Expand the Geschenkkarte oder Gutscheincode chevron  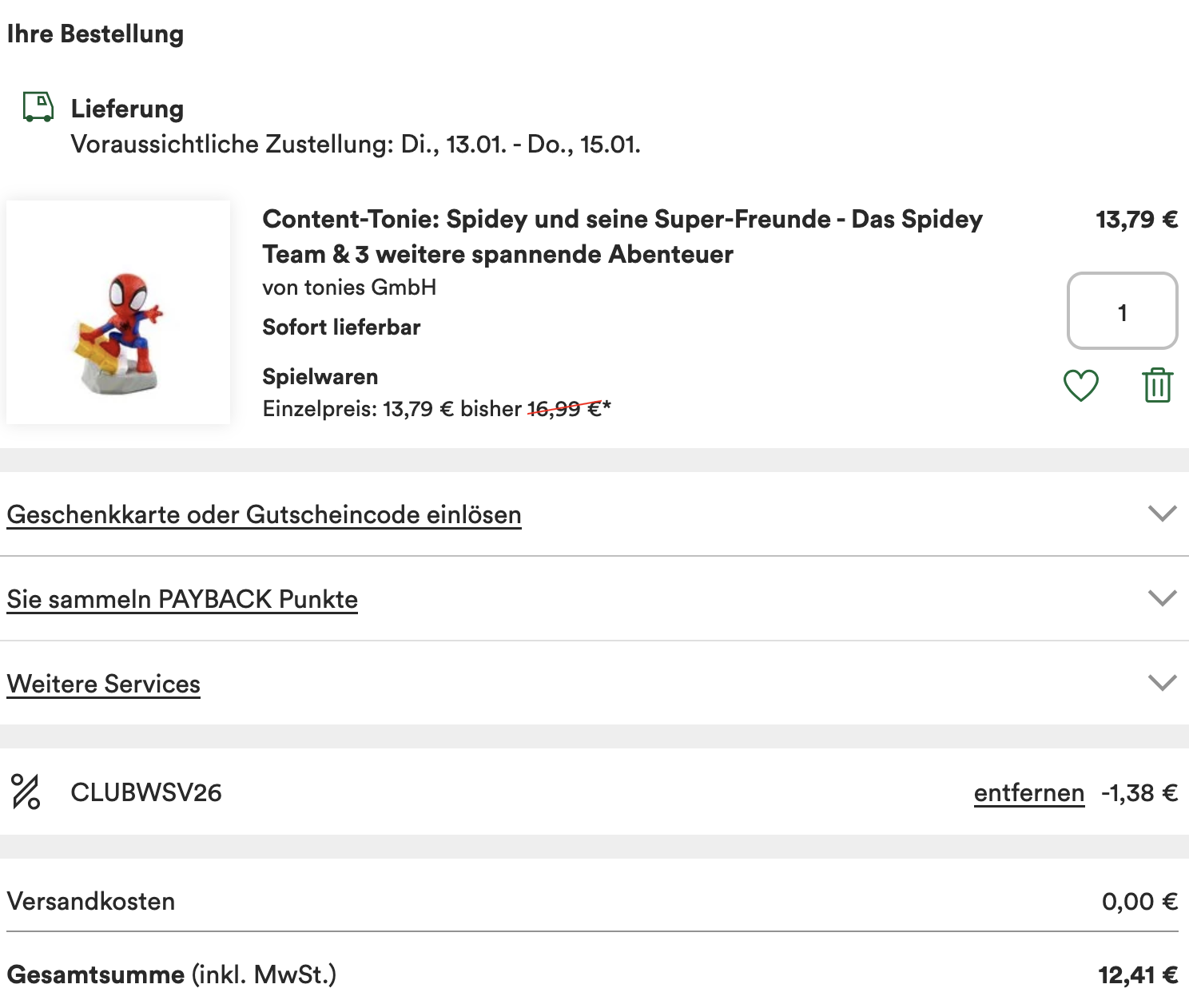[x=1162, y=514]
